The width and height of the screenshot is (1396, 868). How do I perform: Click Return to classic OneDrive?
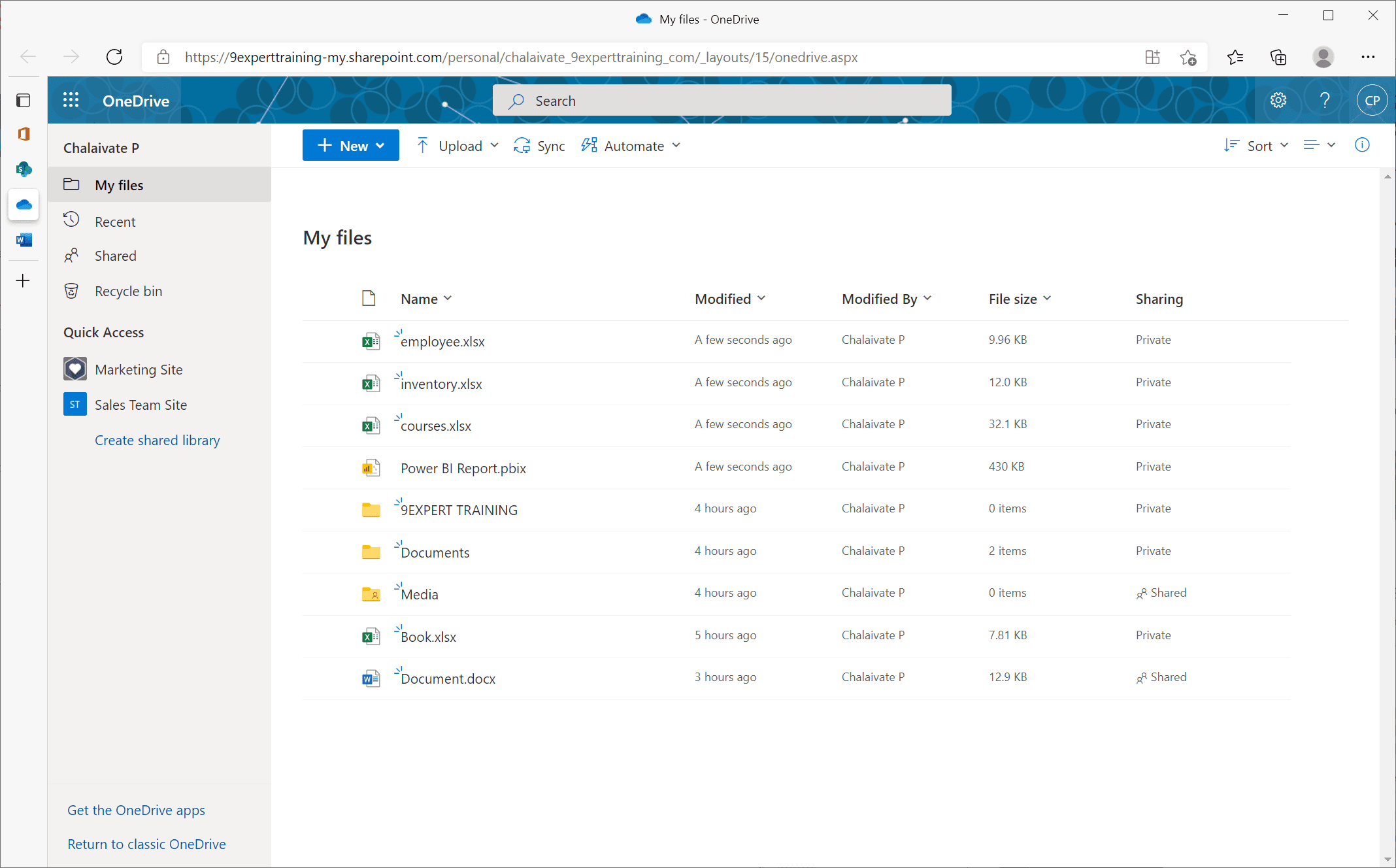pyautogui.click(x=146, y=844)
